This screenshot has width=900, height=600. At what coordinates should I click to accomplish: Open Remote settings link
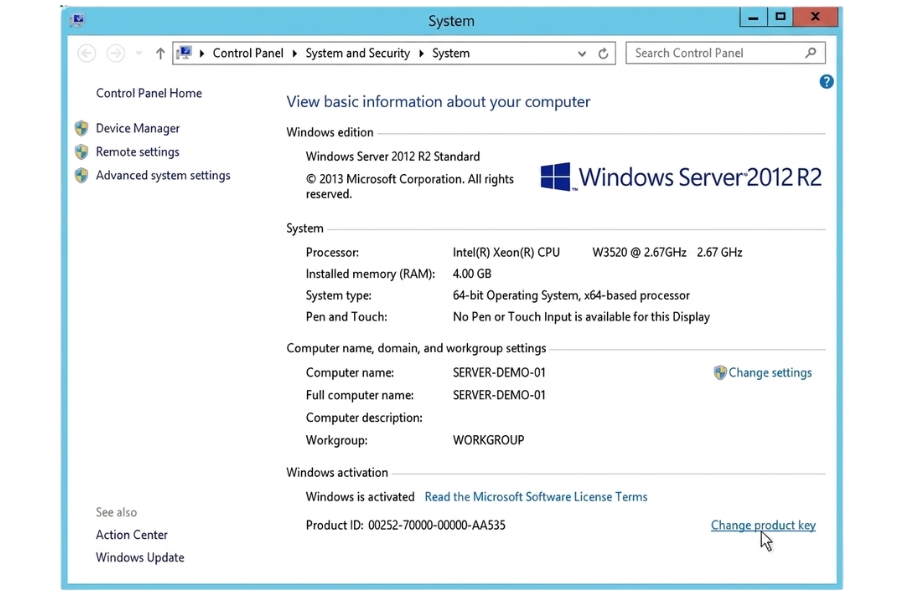click(x=137, y=152)
